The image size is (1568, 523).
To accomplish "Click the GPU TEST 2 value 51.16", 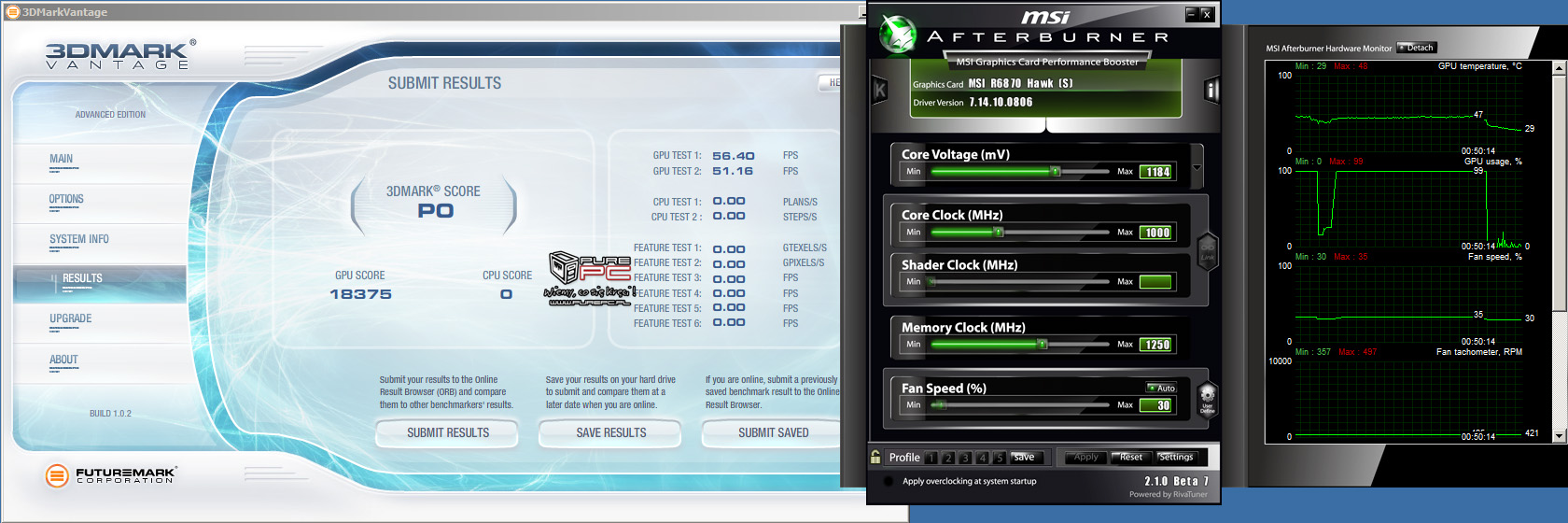I will click(x=733, y=171).
